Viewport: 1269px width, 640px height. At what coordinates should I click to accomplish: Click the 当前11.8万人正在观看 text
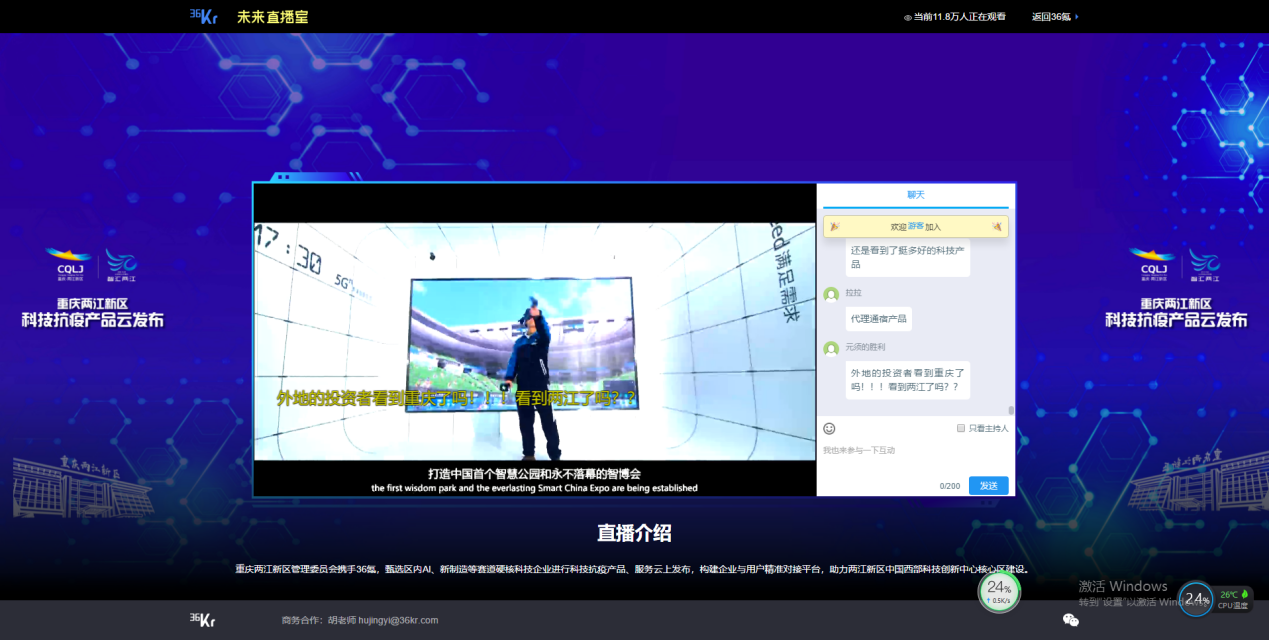coord(960,17)
